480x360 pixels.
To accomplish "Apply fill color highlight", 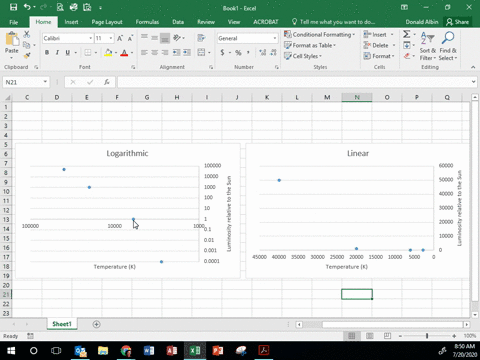I will [108, 53].
